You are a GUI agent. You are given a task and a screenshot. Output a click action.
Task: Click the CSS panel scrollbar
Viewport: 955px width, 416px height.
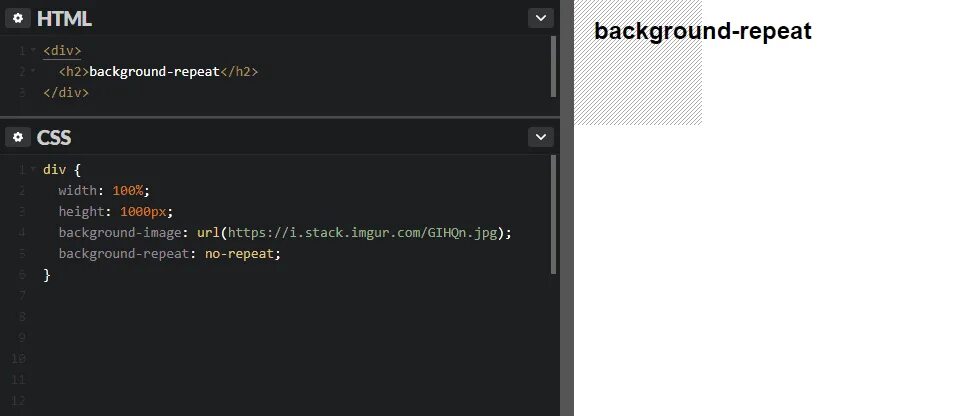pos(553,214)
